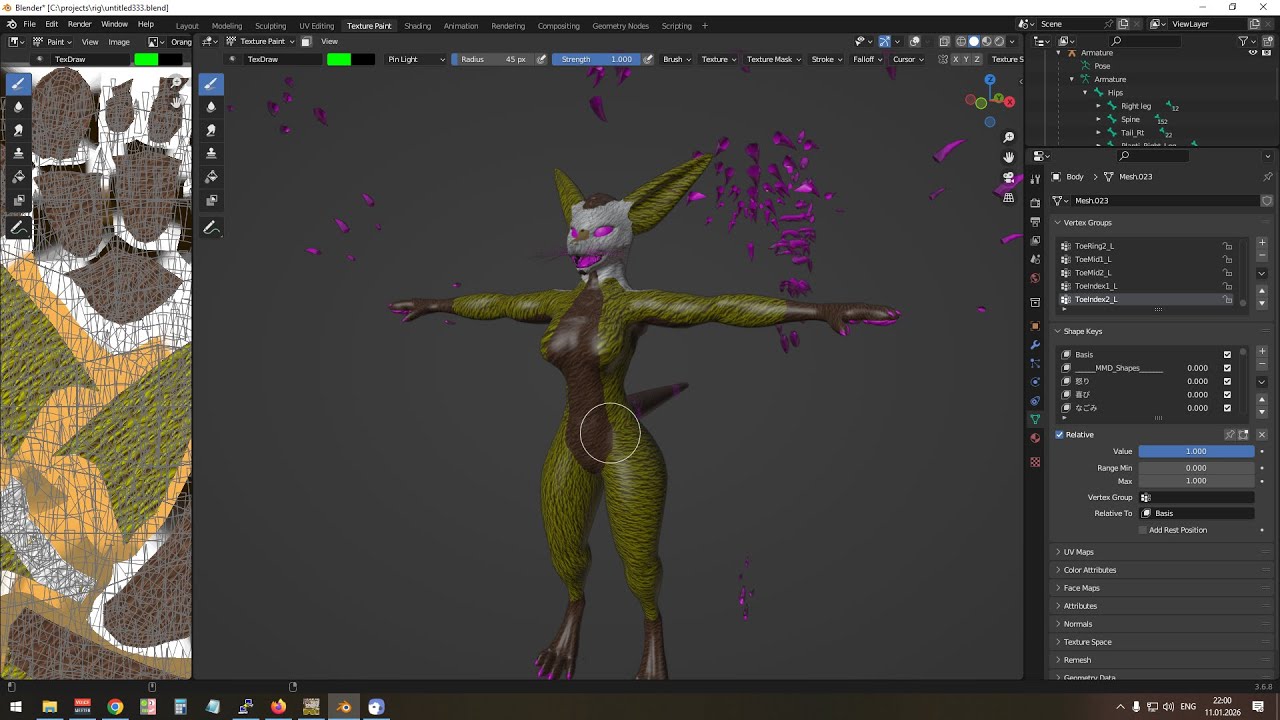Select the Fill tool in image editor toolbar

click(18, 177)
